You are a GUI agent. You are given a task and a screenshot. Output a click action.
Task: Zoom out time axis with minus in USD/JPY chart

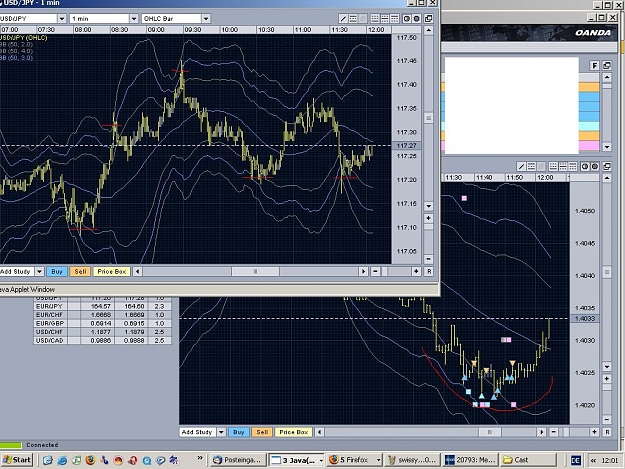[x=375, y=272]
